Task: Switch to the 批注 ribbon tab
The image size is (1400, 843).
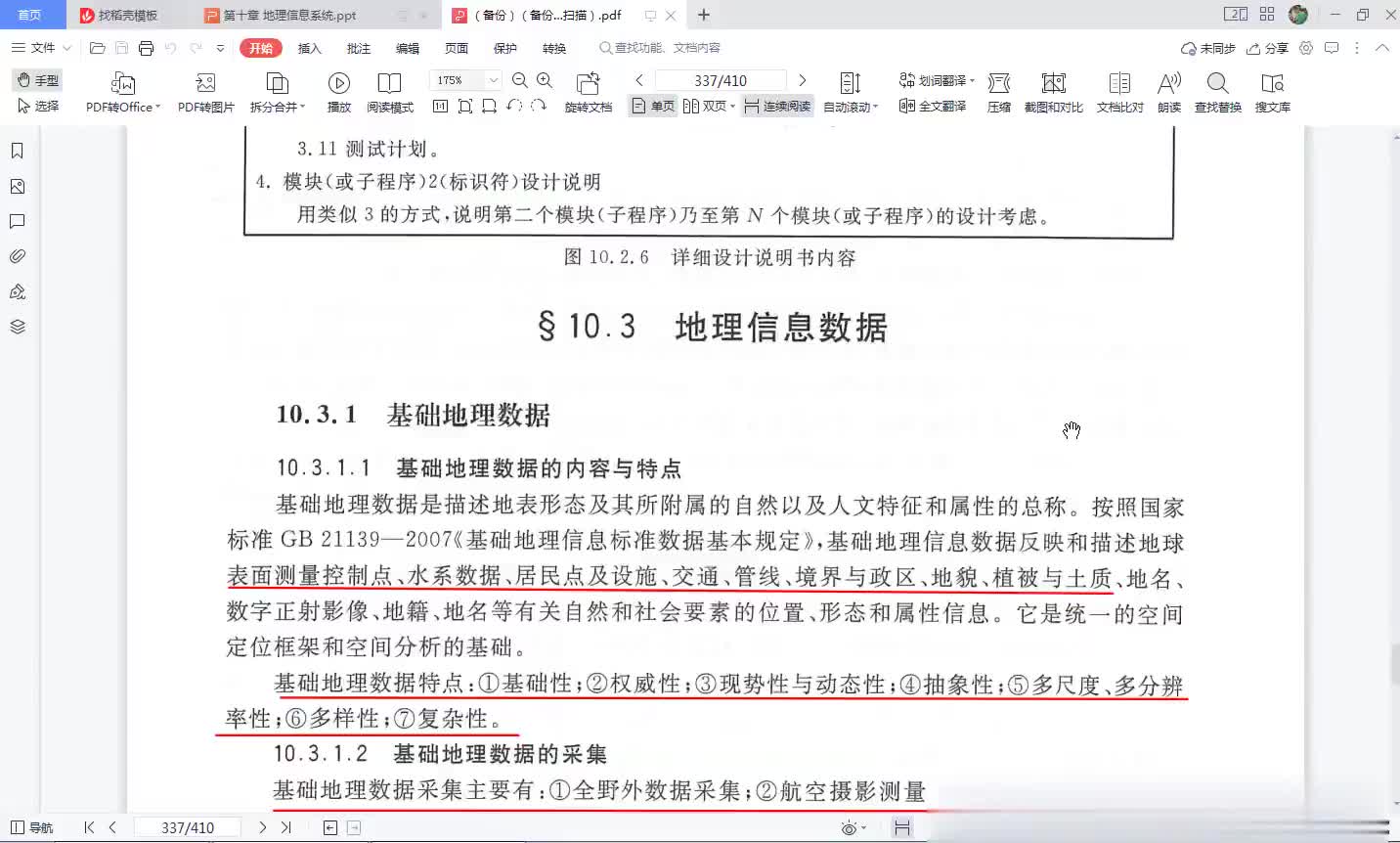Action: (359, 49)
